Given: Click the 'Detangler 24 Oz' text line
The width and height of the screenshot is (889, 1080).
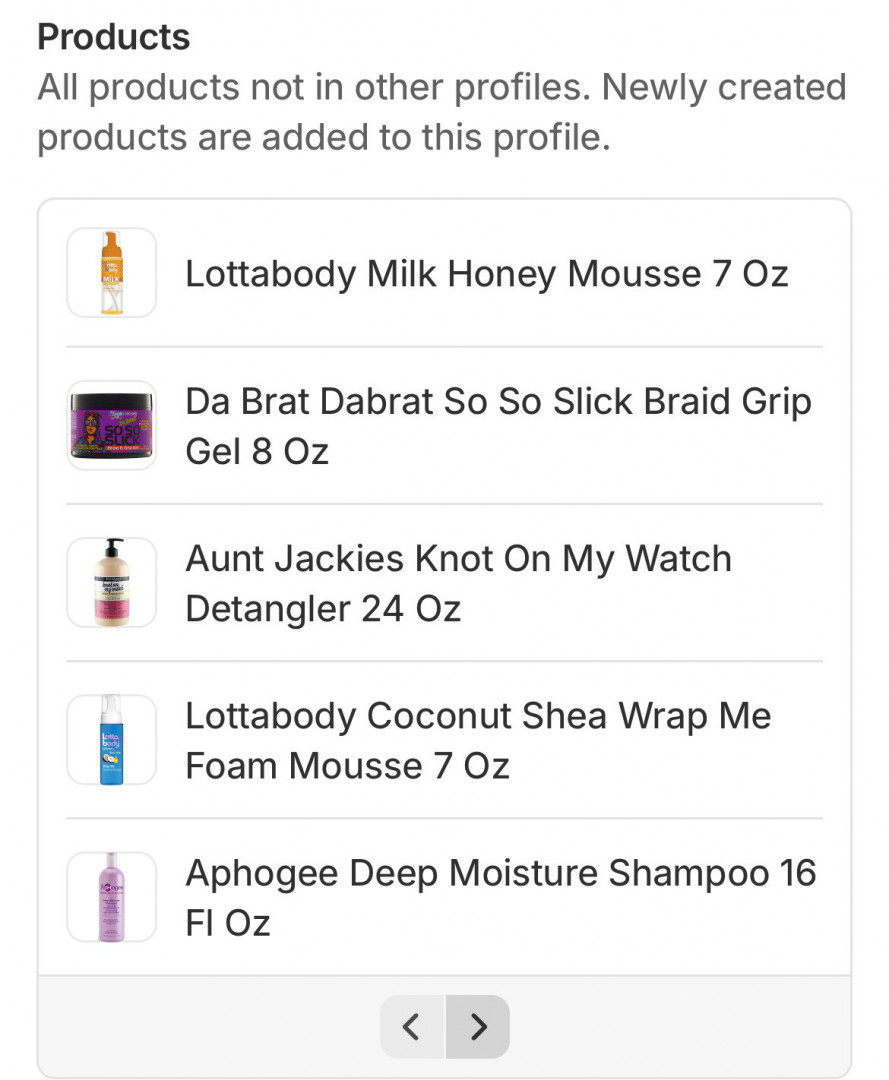Looking at the screenshot, I should 323,609.
